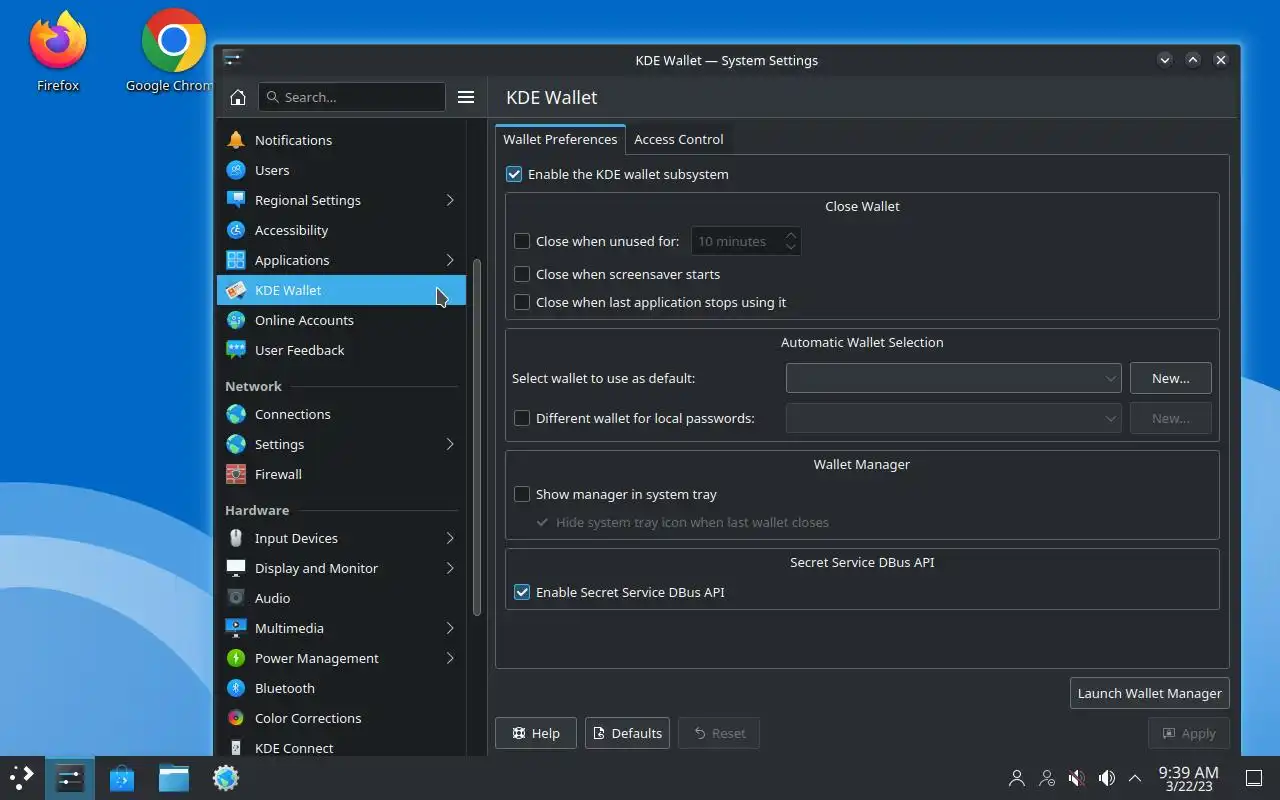Viewport: 1280px width, 800px height.
Task: Expand Input Devices submenu arrow
Action: pyautogui.click(x=450, y=538)
